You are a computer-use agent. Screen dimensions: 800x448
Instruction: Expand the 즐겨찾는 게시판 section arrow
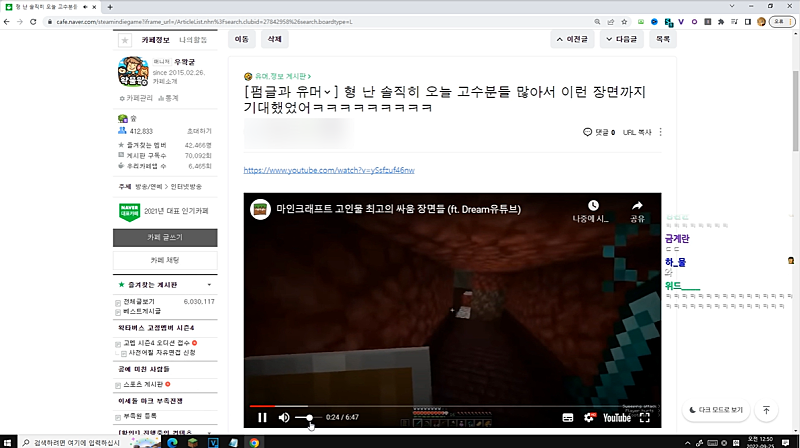[208, 286]
